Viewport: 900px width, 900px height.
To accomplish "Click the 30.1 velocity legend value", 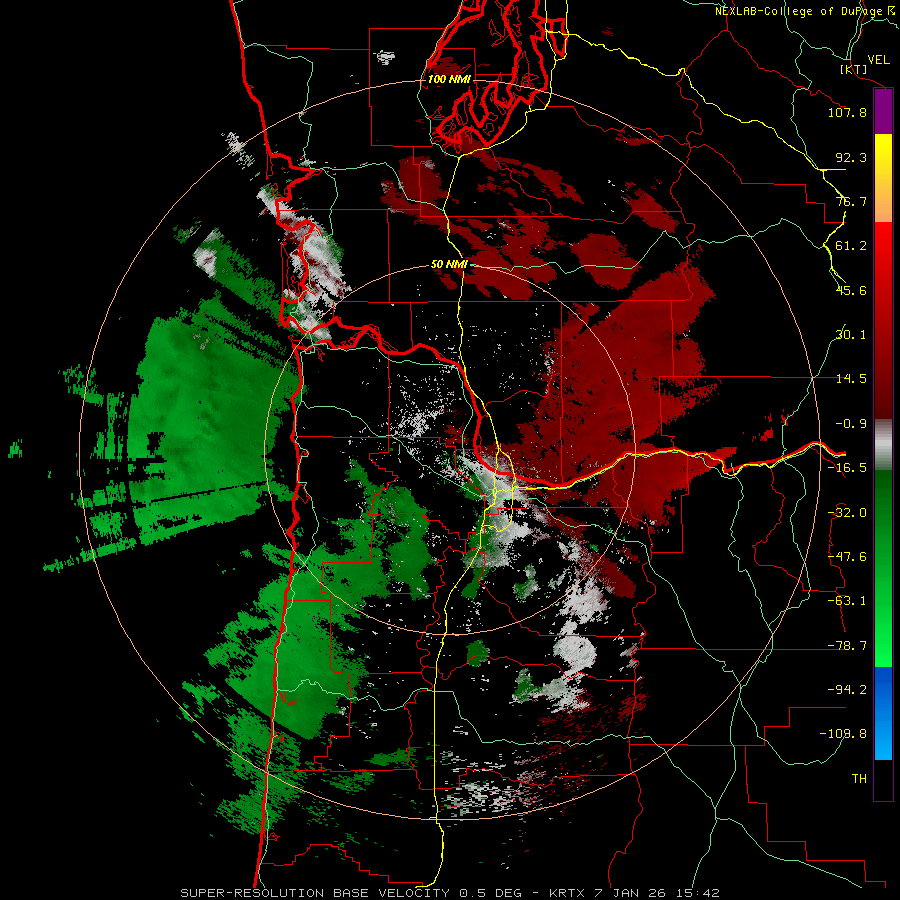I will (x=851, y=335).
